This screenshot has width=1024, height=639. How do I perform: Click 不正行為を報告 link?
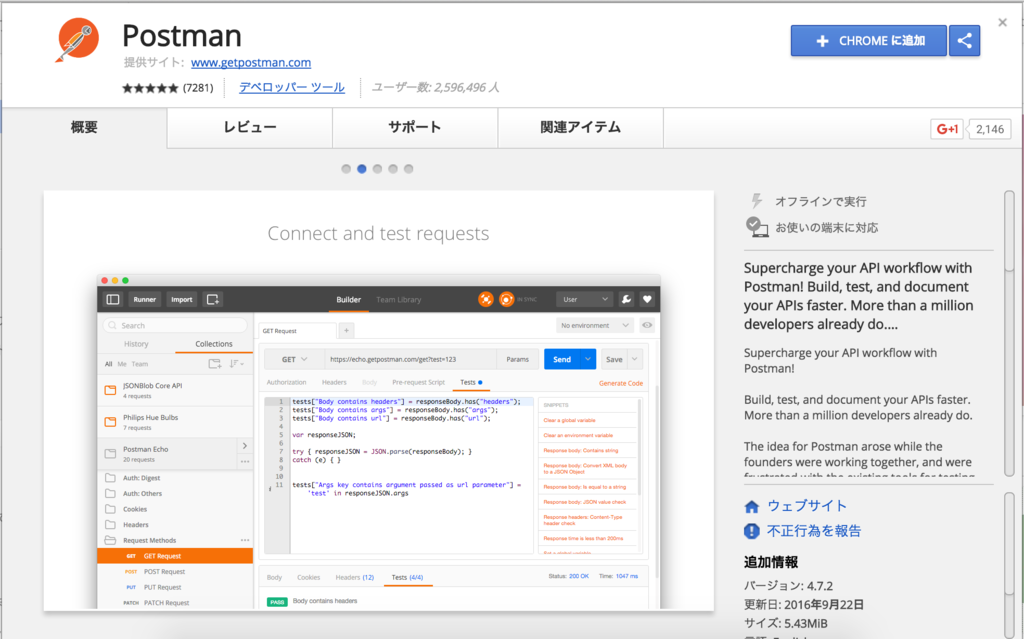pyautogui.click(x=814, y=531)
